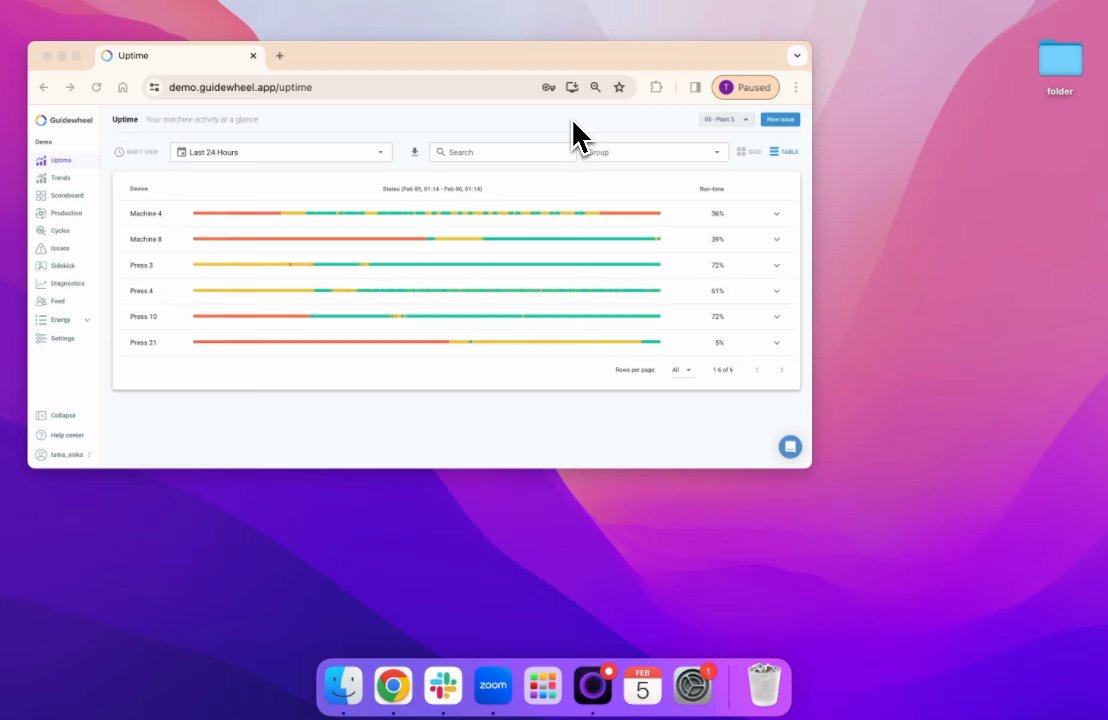The height and width of the screenshot is (720, 1108).
Task: Open Finder from the dock
Action: click(x=343, y=685)
